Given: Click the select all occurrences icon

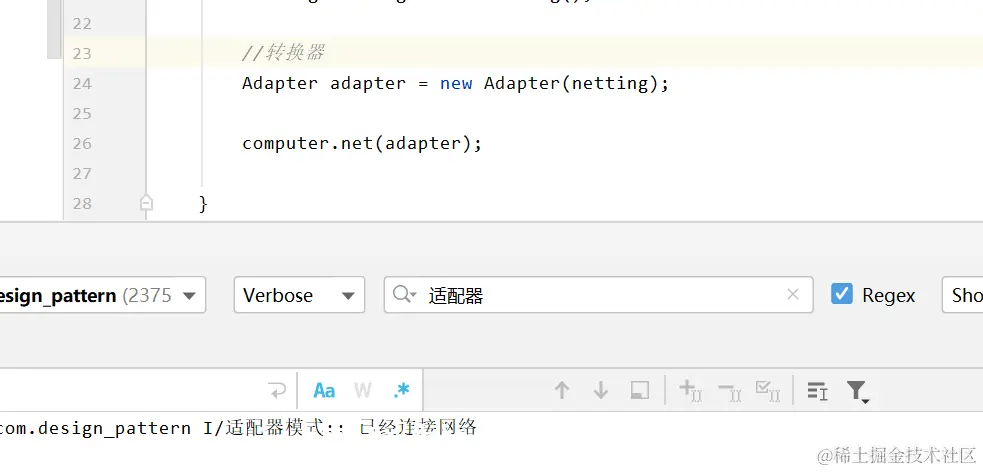Looking at the screenshot, I should (x=768, y=391).
